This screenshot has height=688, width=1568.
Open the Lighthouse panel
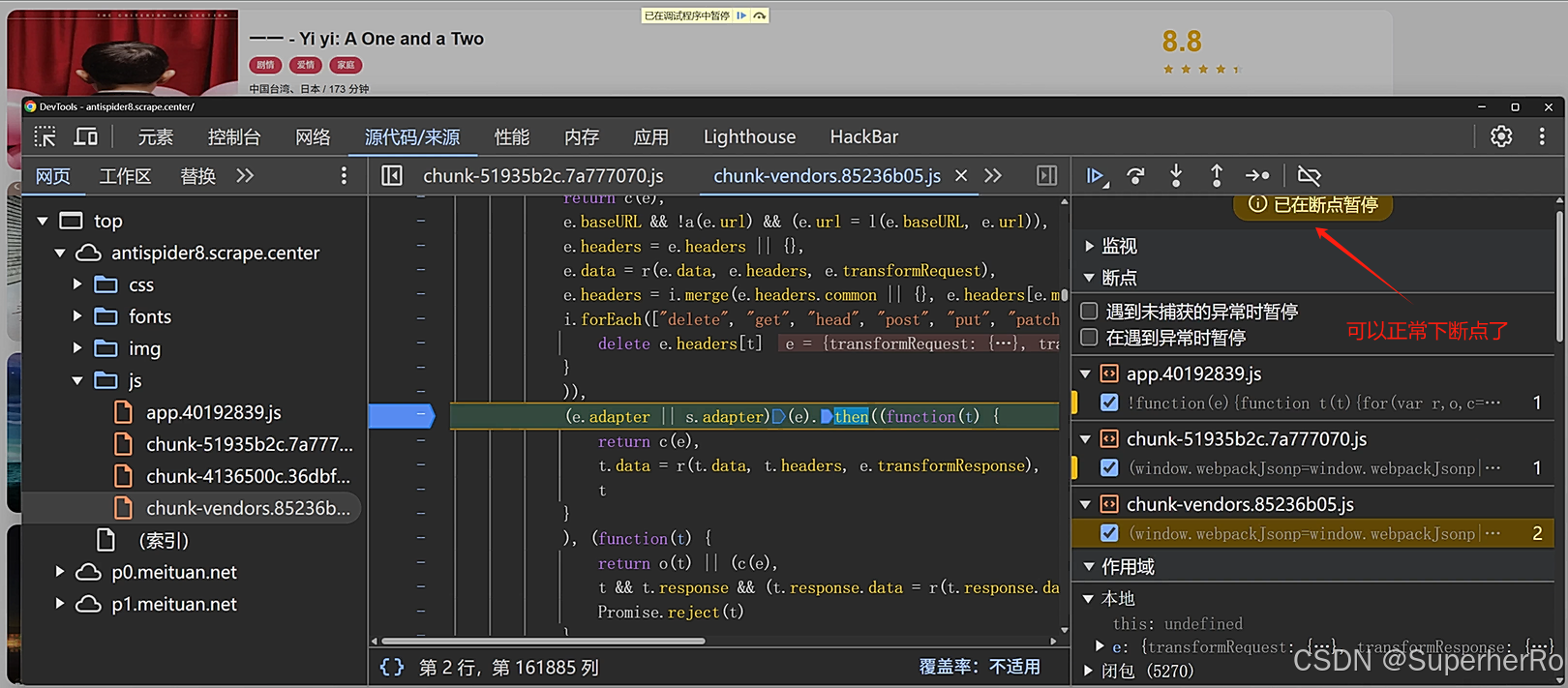coord(749,136)
